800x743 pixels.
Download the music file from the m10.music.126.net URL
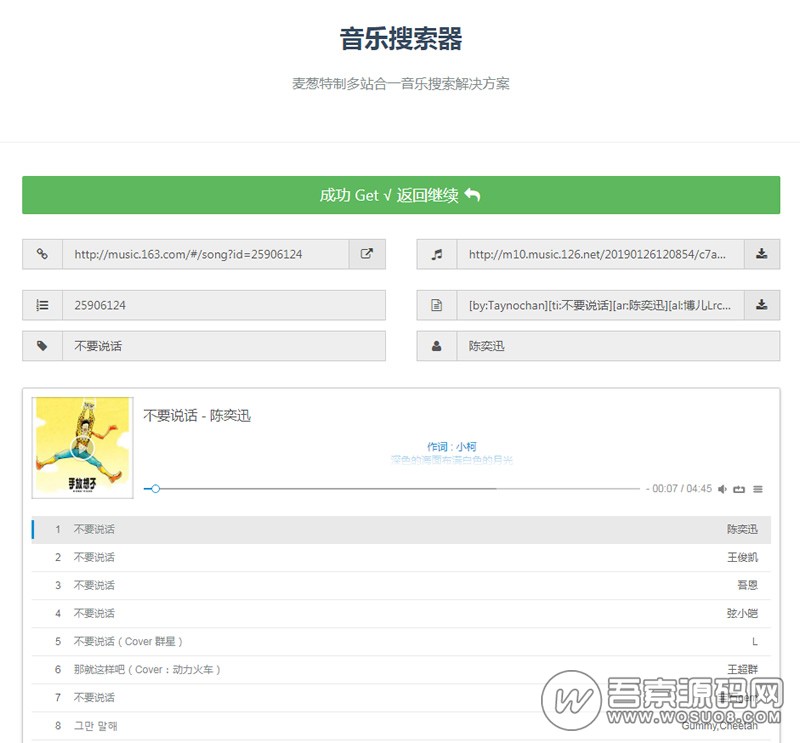pyautogui.click(x=761, y=254)
